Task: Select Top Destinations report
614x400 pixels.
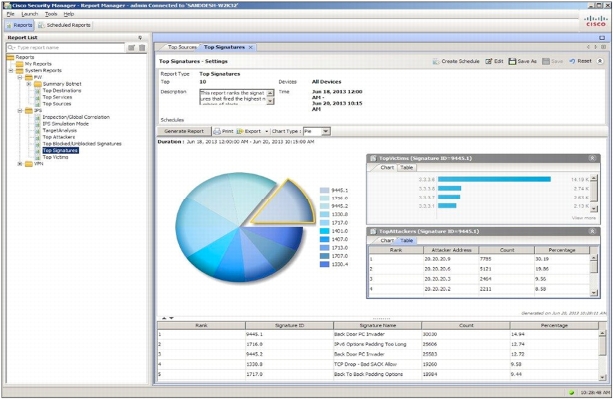Action: 62,90
